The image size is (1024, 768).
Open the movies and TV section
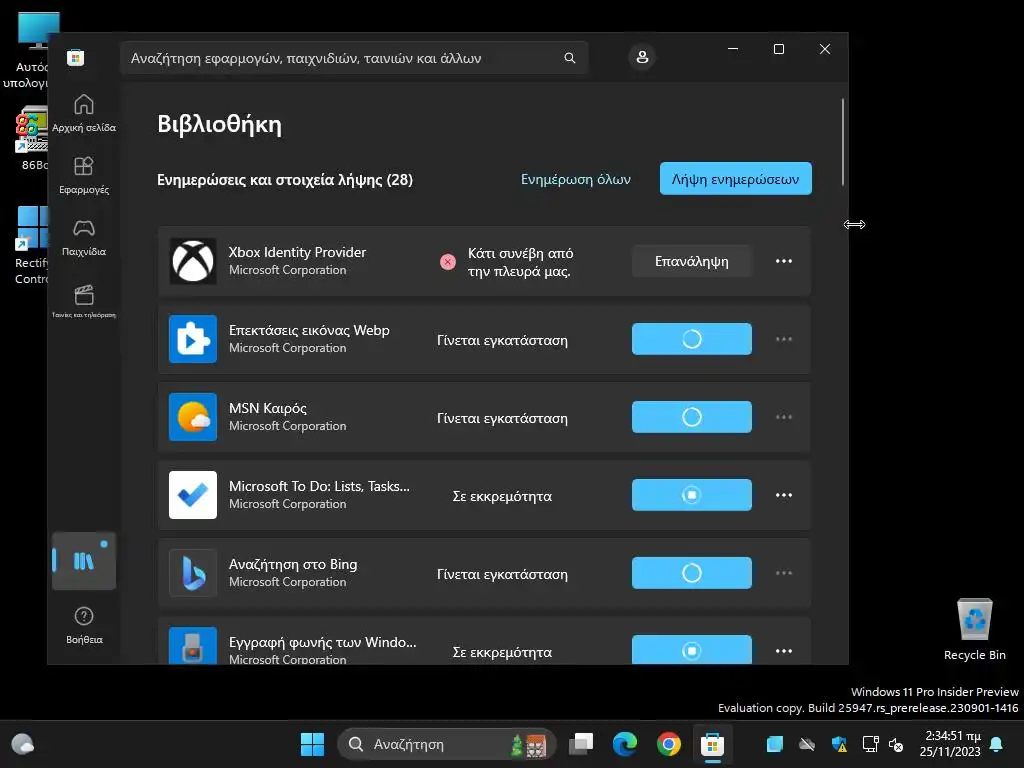84,300
